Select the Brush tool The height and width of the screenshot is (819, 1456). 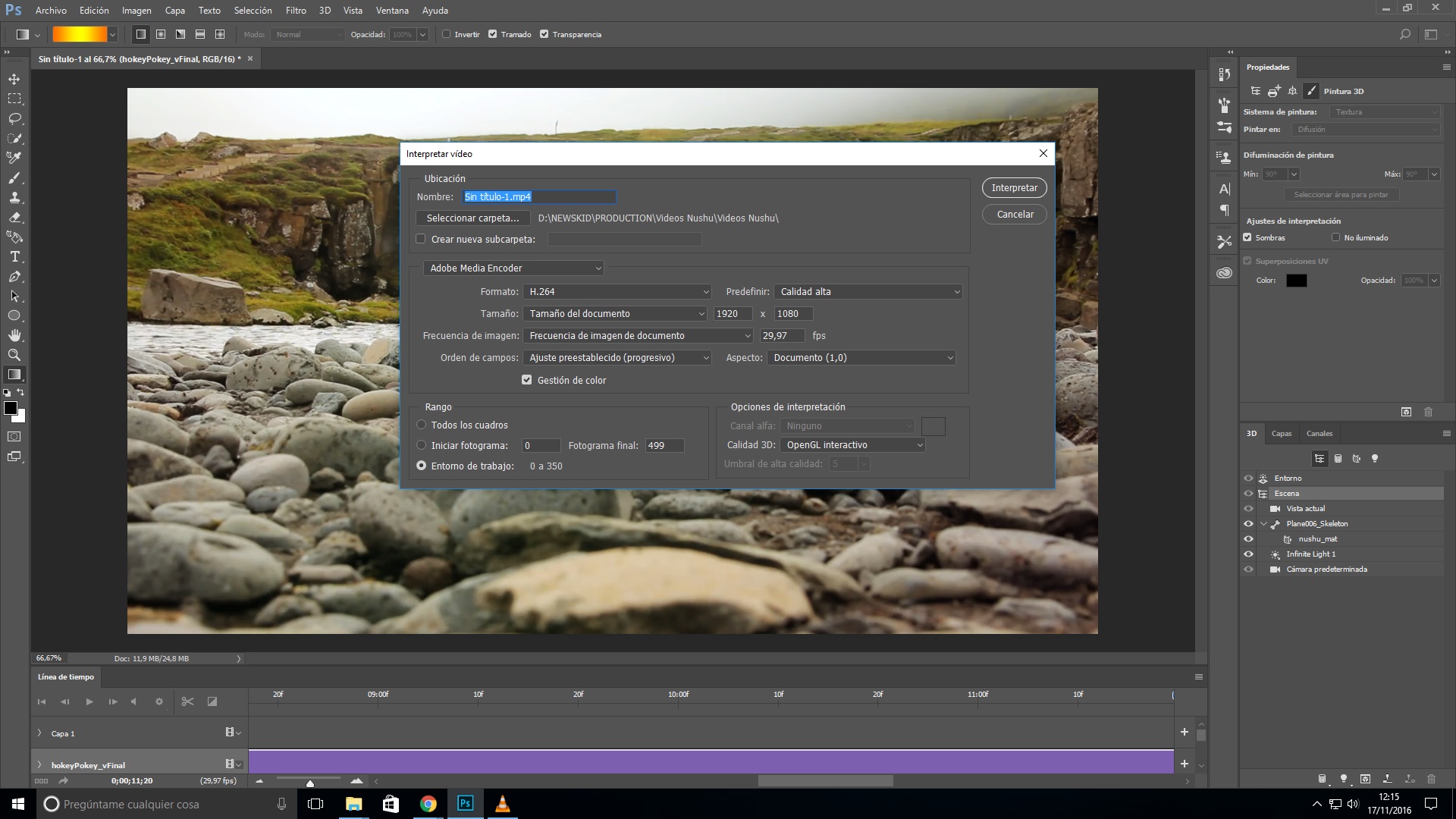pos(14,177)
